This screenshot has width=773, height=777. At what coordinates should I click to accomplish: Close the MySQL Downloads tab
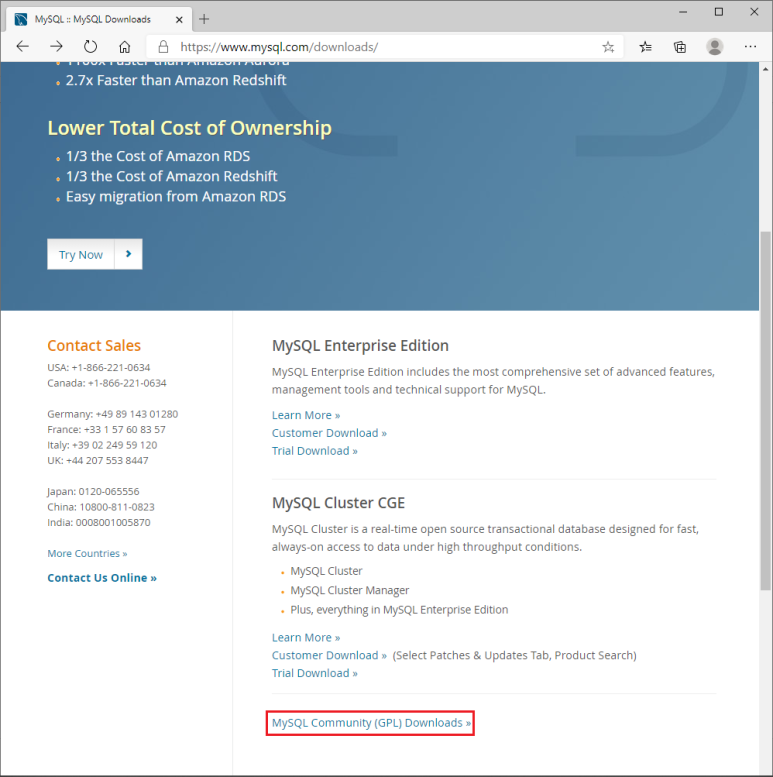click(x=179, y=20)
